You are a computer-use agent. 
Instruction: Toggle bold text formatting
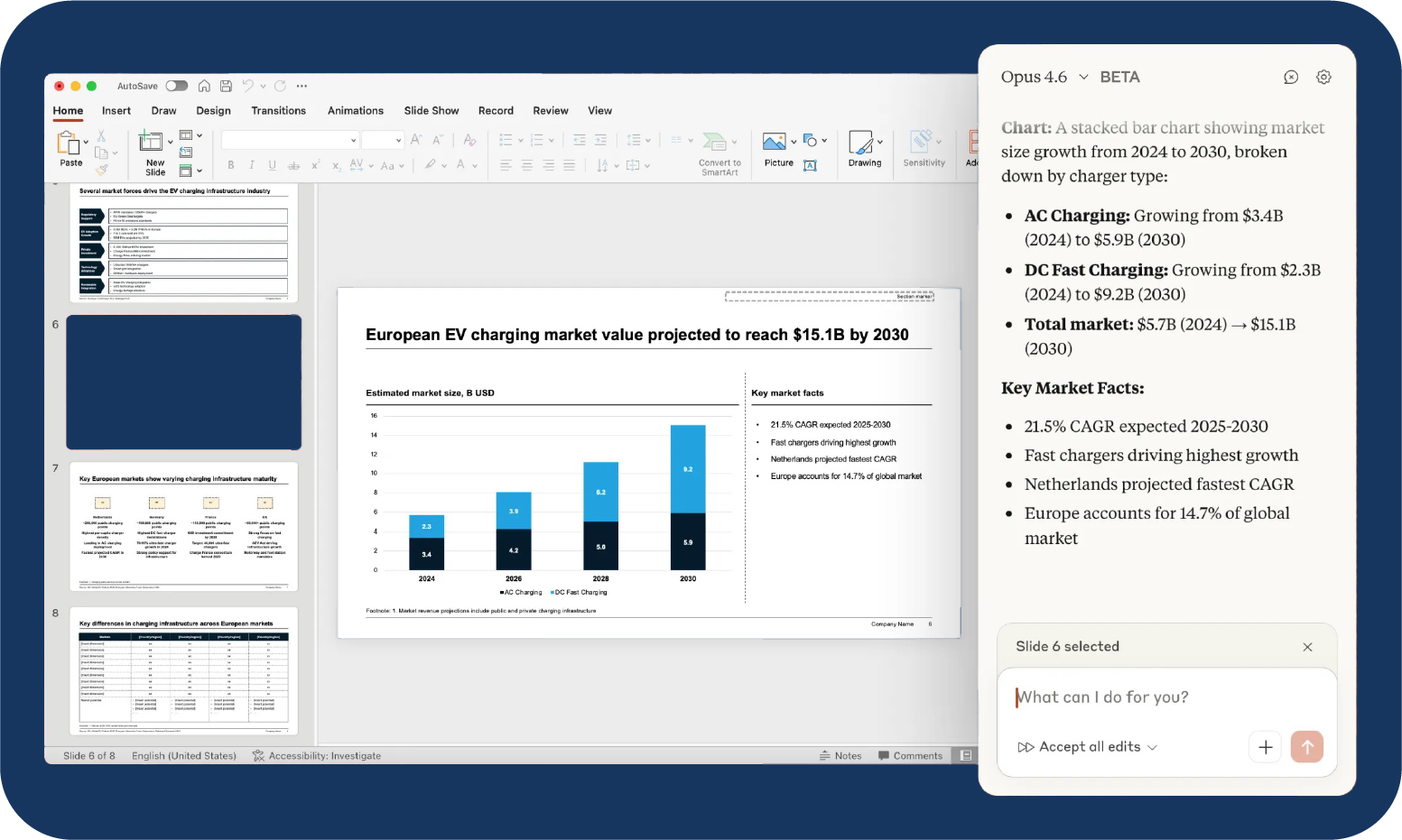231,165
